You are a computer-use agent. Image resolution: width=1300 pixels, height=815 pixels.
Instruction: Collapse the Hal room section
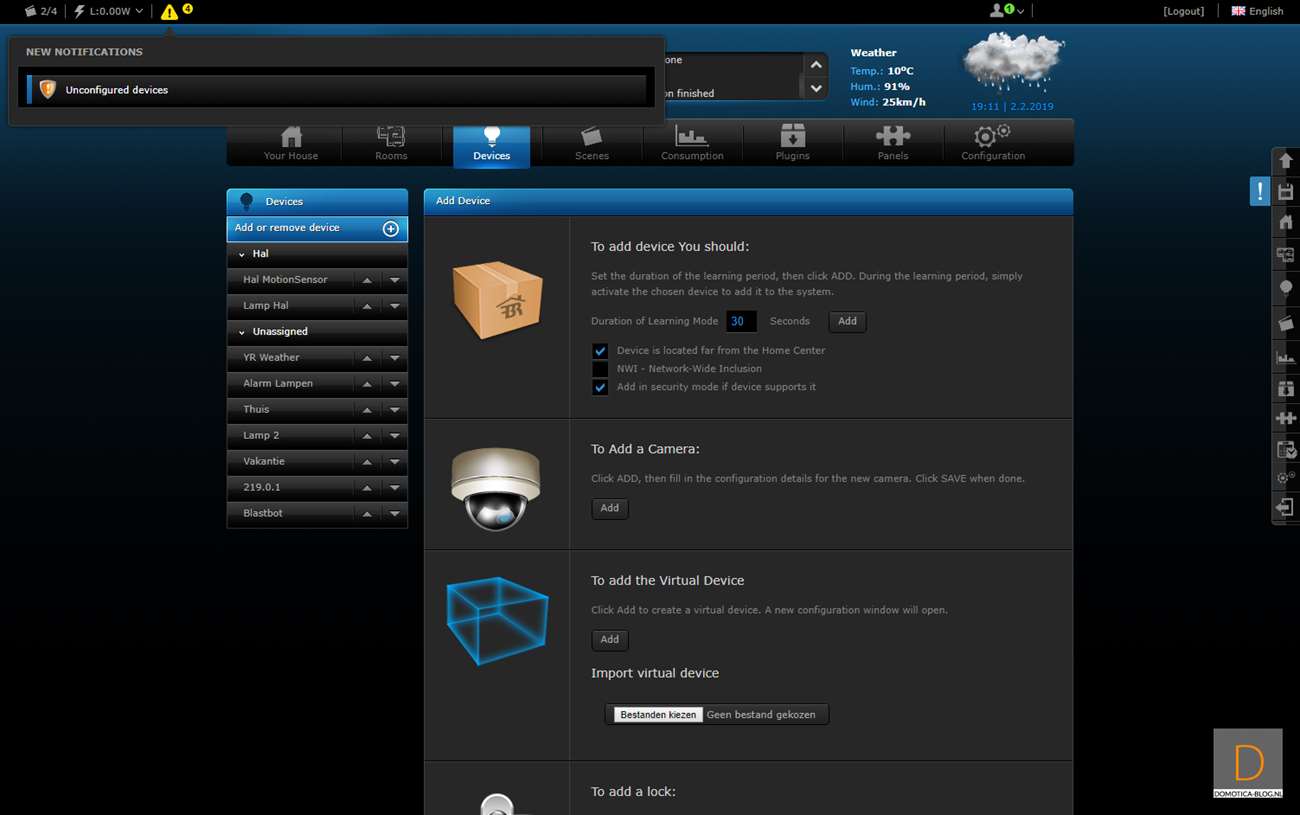[242, 254]
